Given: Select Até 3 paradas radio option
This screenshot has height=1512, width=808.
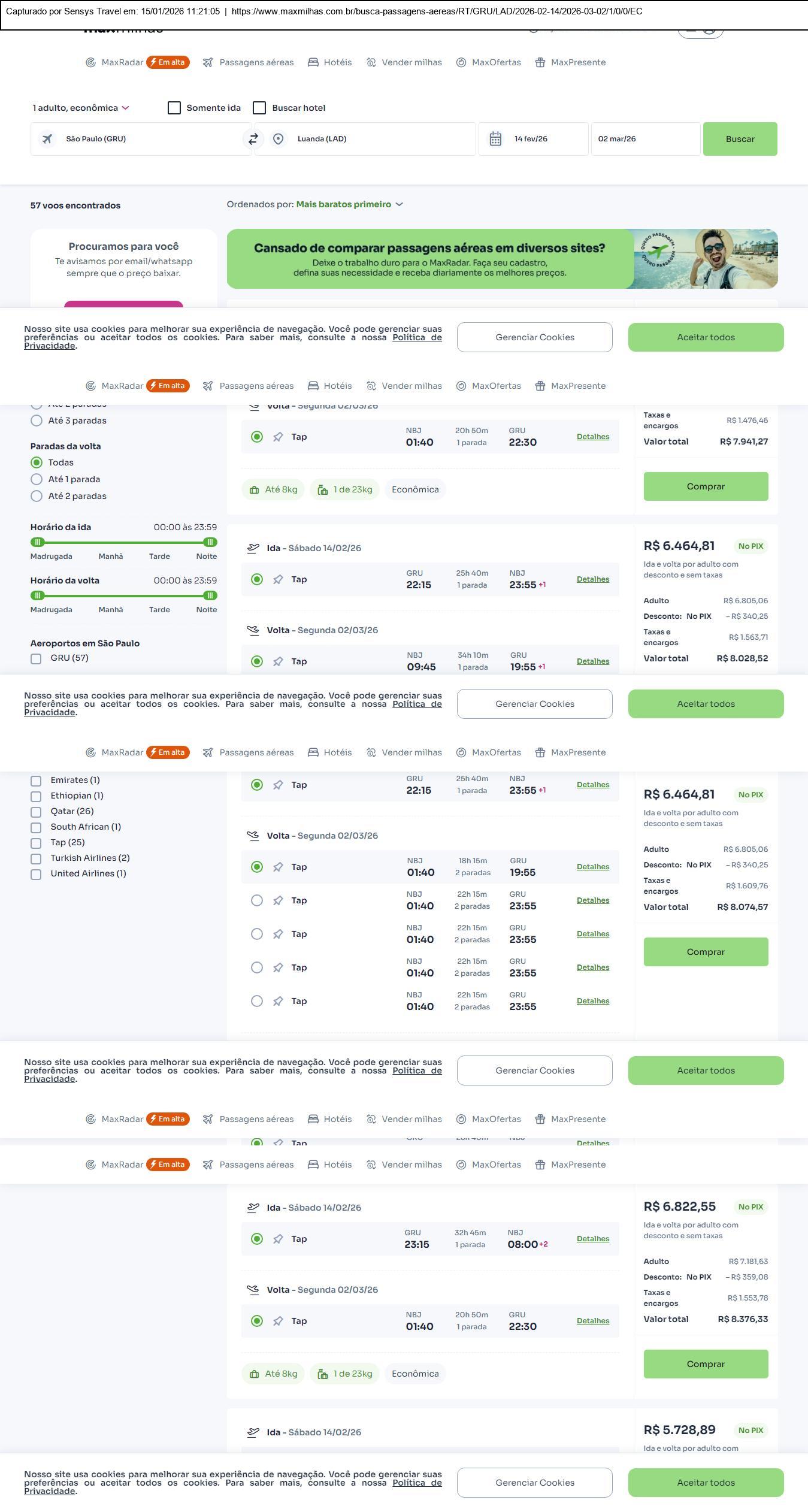Looking at the screenshot, I should pyautogui.click(x=37, y=421).
